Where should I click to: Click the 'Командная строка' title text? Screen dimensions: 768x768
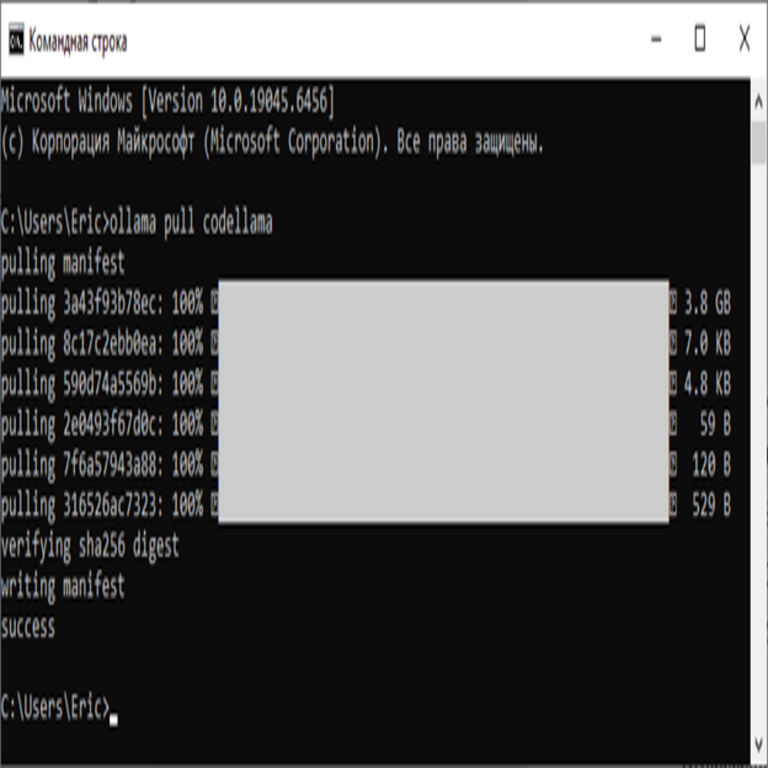point(78,42)
